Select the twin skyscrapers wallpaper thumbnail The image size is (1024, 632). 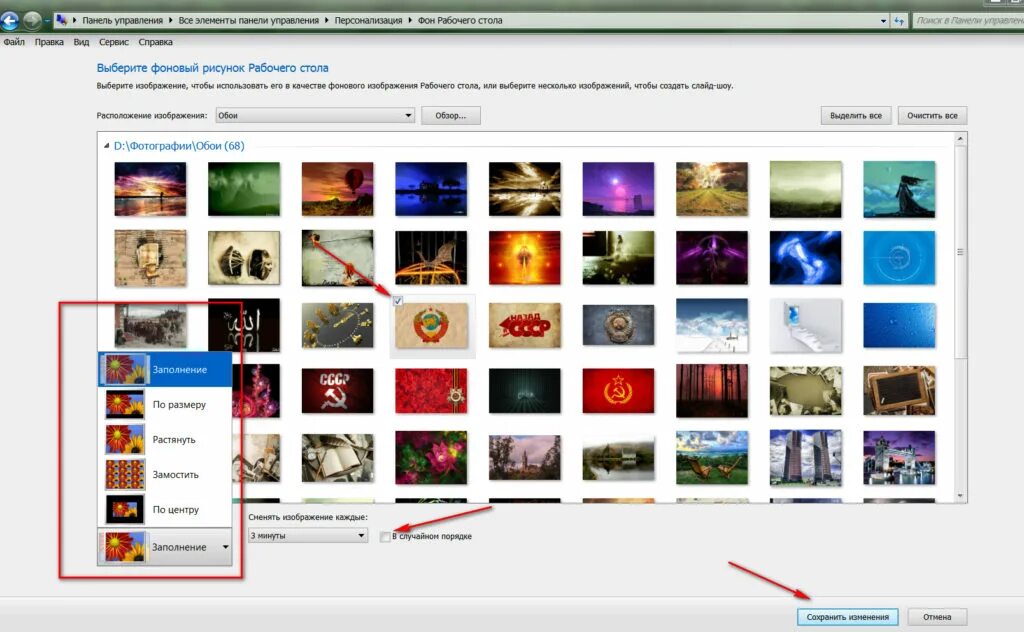tap(805, 458)
